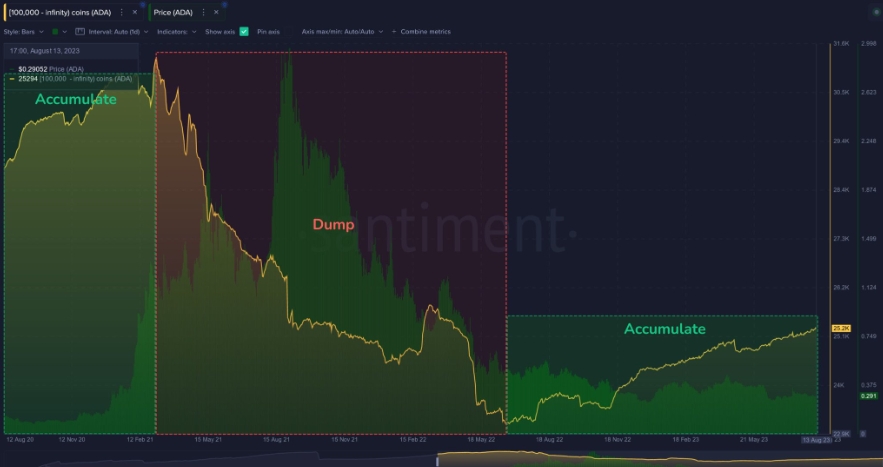Expand the Indicators dropdown
Screen dimensions: 883x467
[177, 32]
